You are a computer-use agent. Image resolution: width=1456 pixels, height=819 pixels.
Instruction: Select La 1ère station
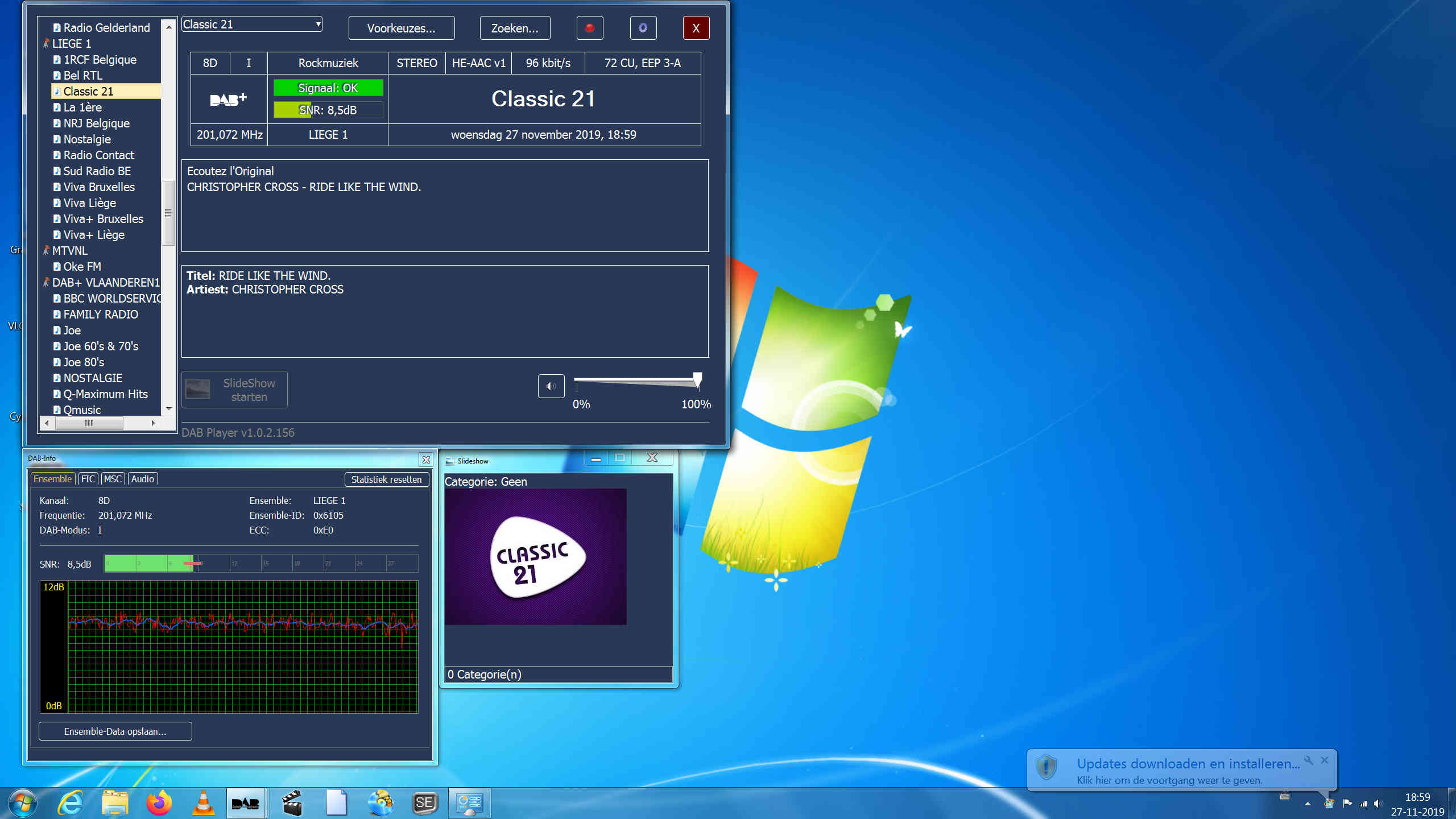tap(82, 107)
